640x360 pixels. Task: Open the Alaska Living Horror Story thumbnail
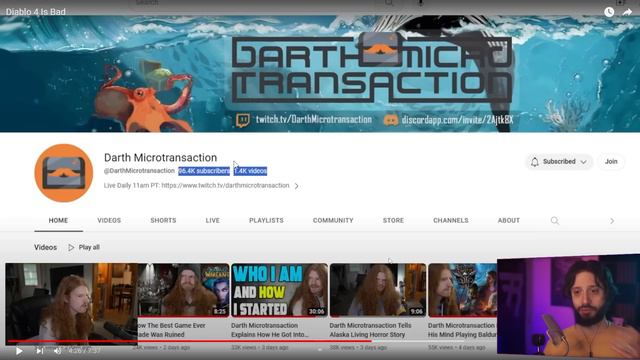(x=378, y=290)
